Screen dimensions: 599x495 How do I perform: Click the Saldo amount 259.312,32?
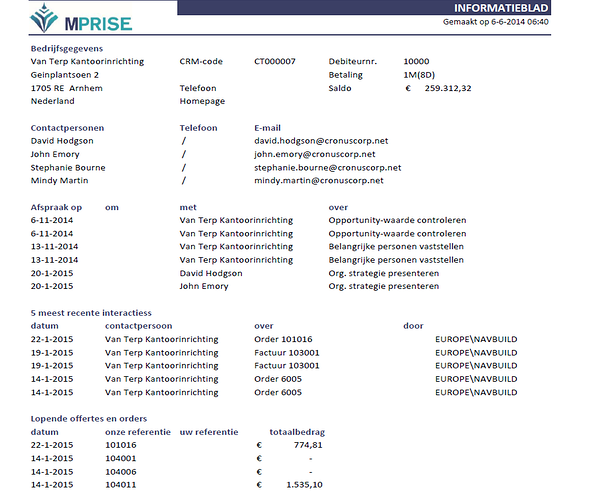pos(448,88)
